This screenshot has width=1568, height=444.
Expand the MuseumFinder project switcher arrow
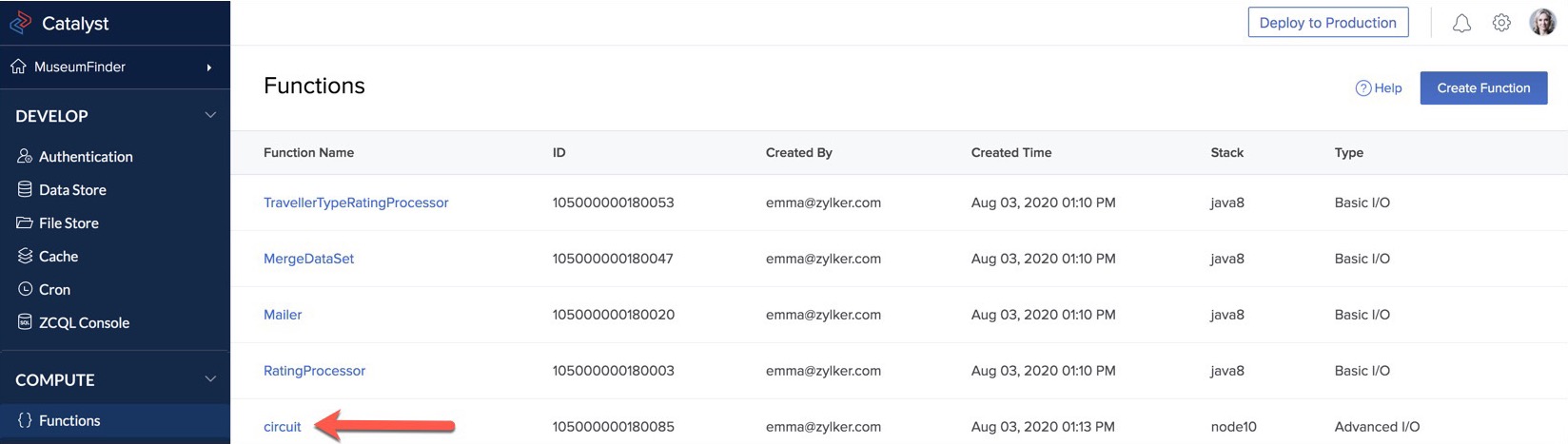209,68
